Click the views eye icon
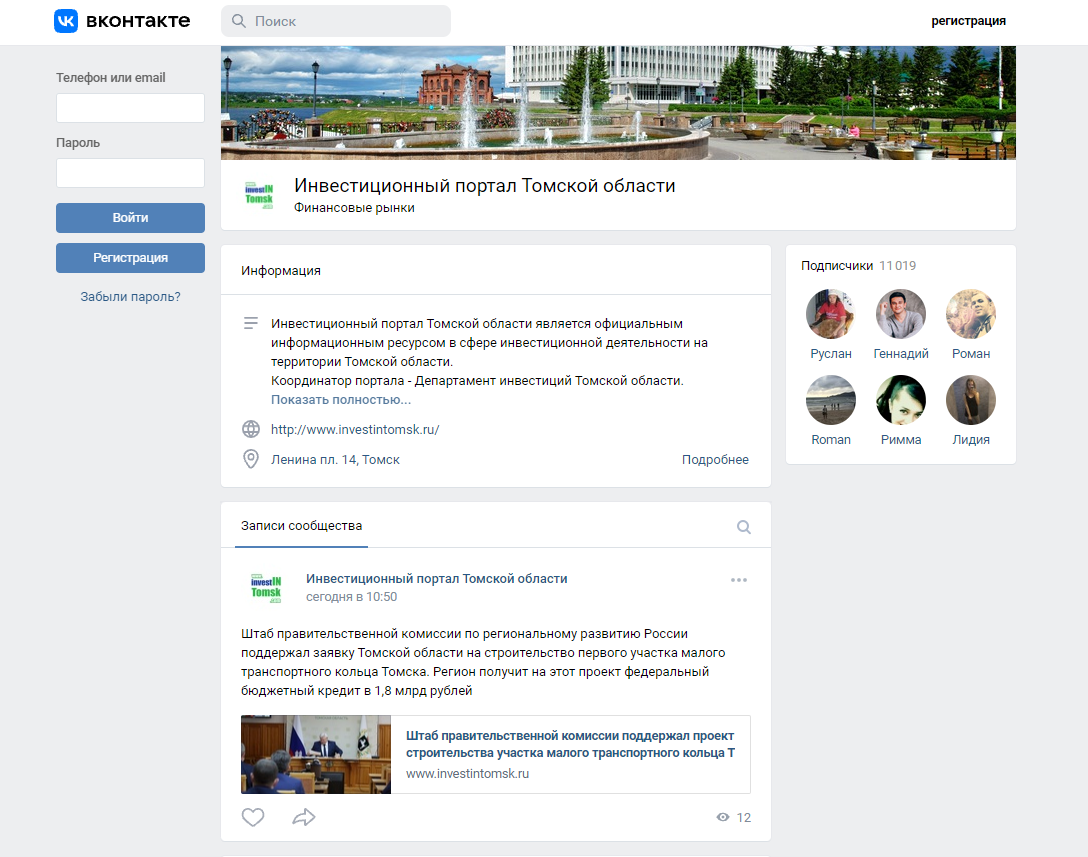Screen dimensions: 1088x857 [722, 817]
